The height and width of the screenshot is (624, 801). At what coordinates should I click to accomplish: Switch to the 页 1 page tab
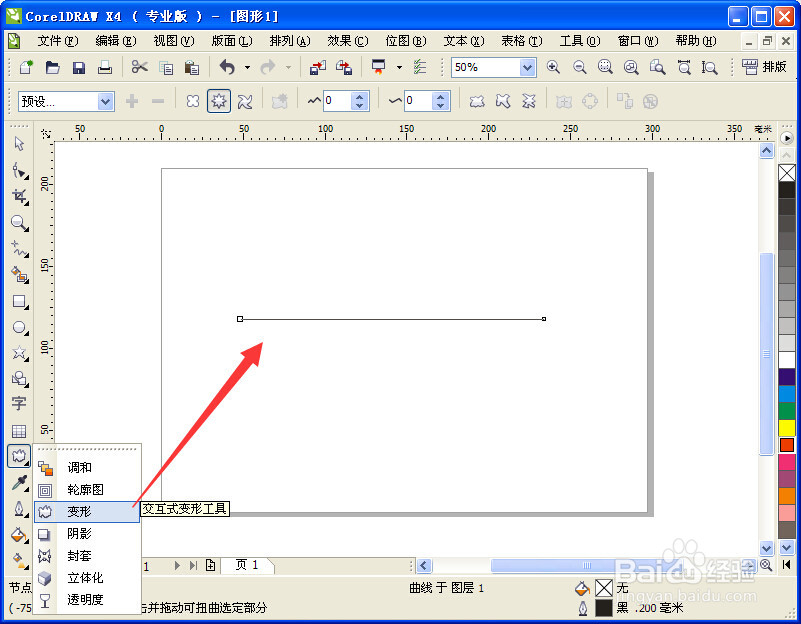tap(247, 565)
